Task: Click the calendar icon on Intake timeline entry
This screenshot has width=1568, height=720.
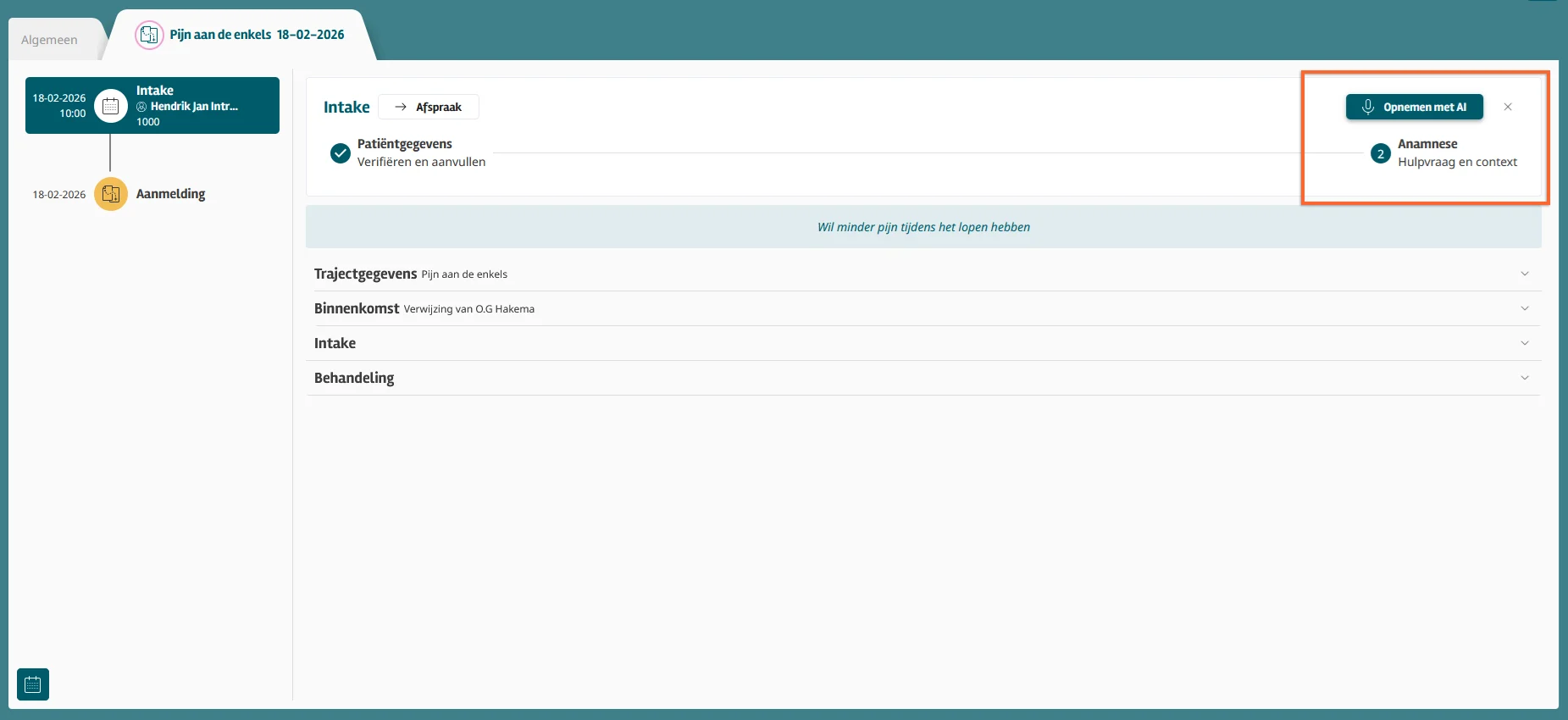Action: click(x=110, y=106)
